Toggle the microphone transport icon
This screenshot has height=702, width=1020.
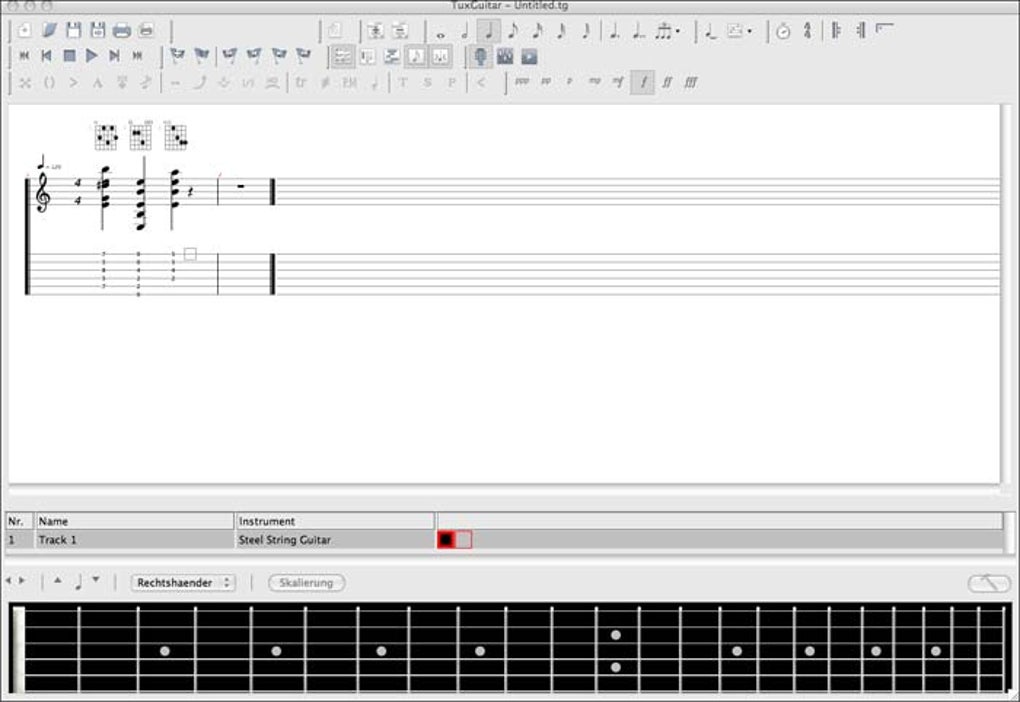[x=480, y=57]
